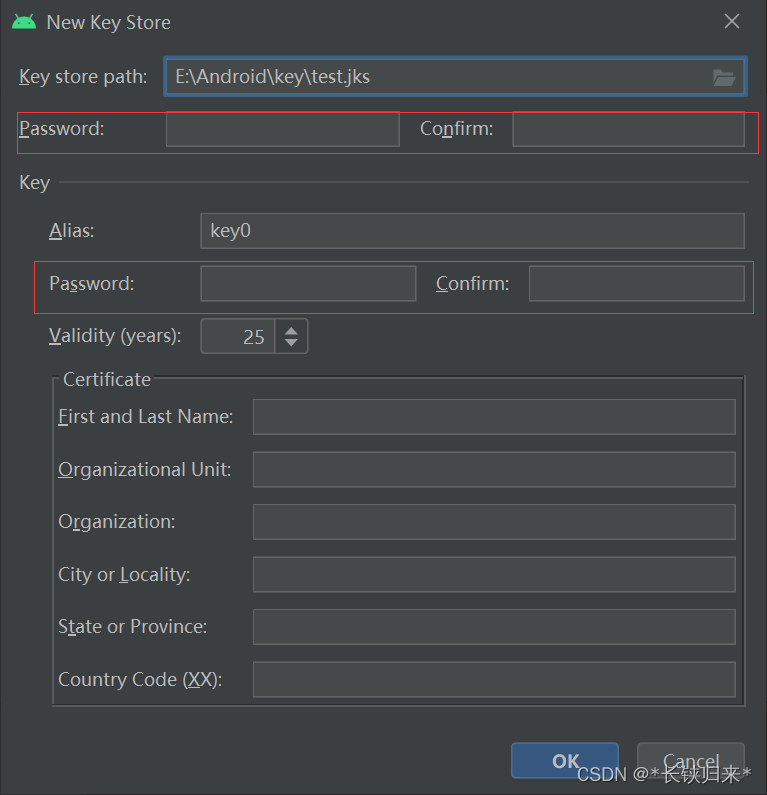The width and height of the screenshot is (767, 795).
Task: Focus the First and Last Name field
Action: click(494, 417)
